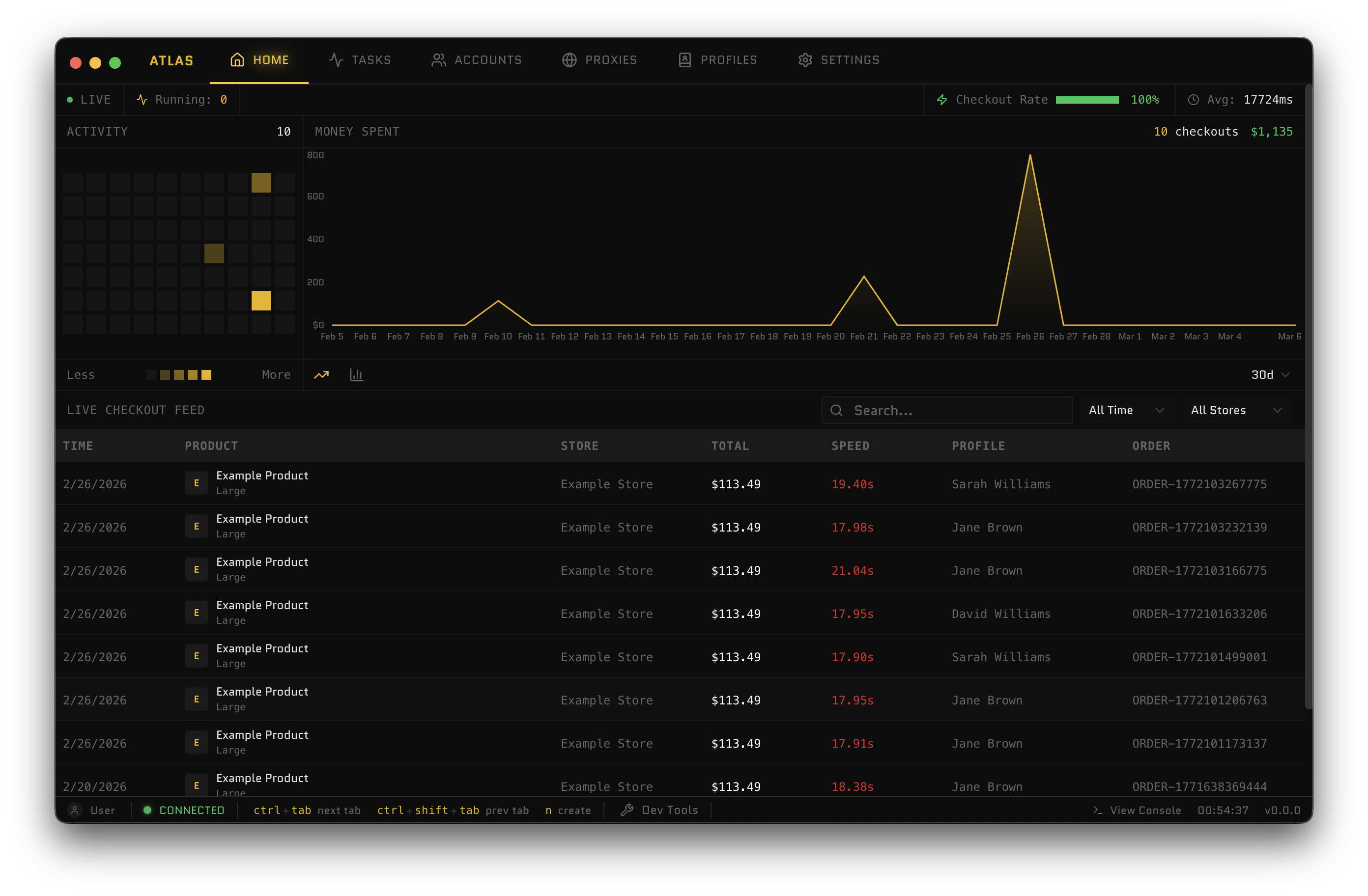This screenshot has width=1368, height=896.
Task: Click the SPEED column header
Action: [850, 446]
